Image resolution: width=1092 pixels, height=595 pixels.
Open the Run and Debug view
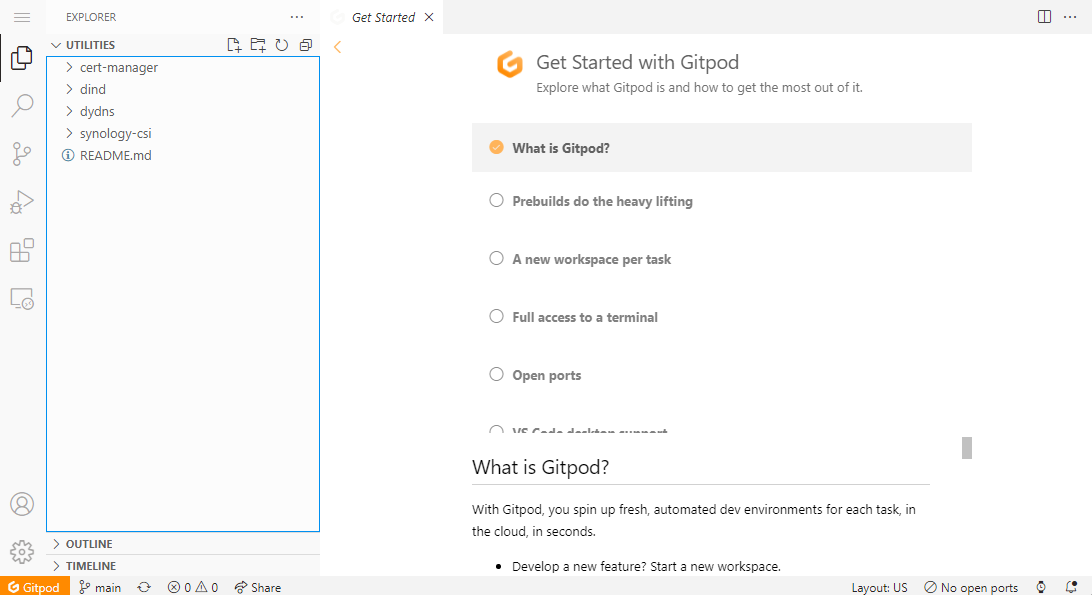pos(22,202)
